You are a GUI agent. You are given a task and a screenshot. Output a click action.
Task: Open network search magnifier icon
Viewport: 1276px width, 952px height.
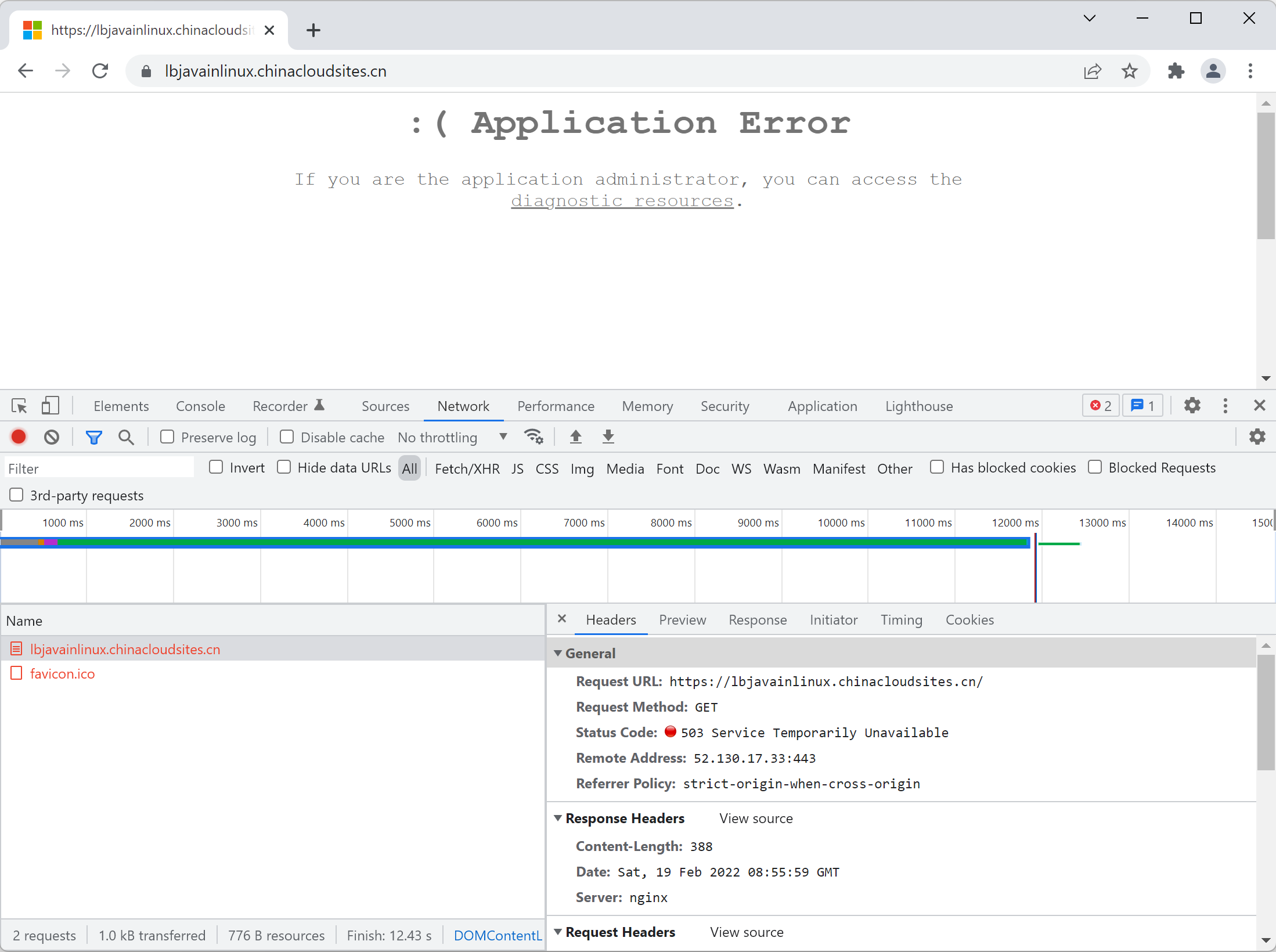[126, 437]
